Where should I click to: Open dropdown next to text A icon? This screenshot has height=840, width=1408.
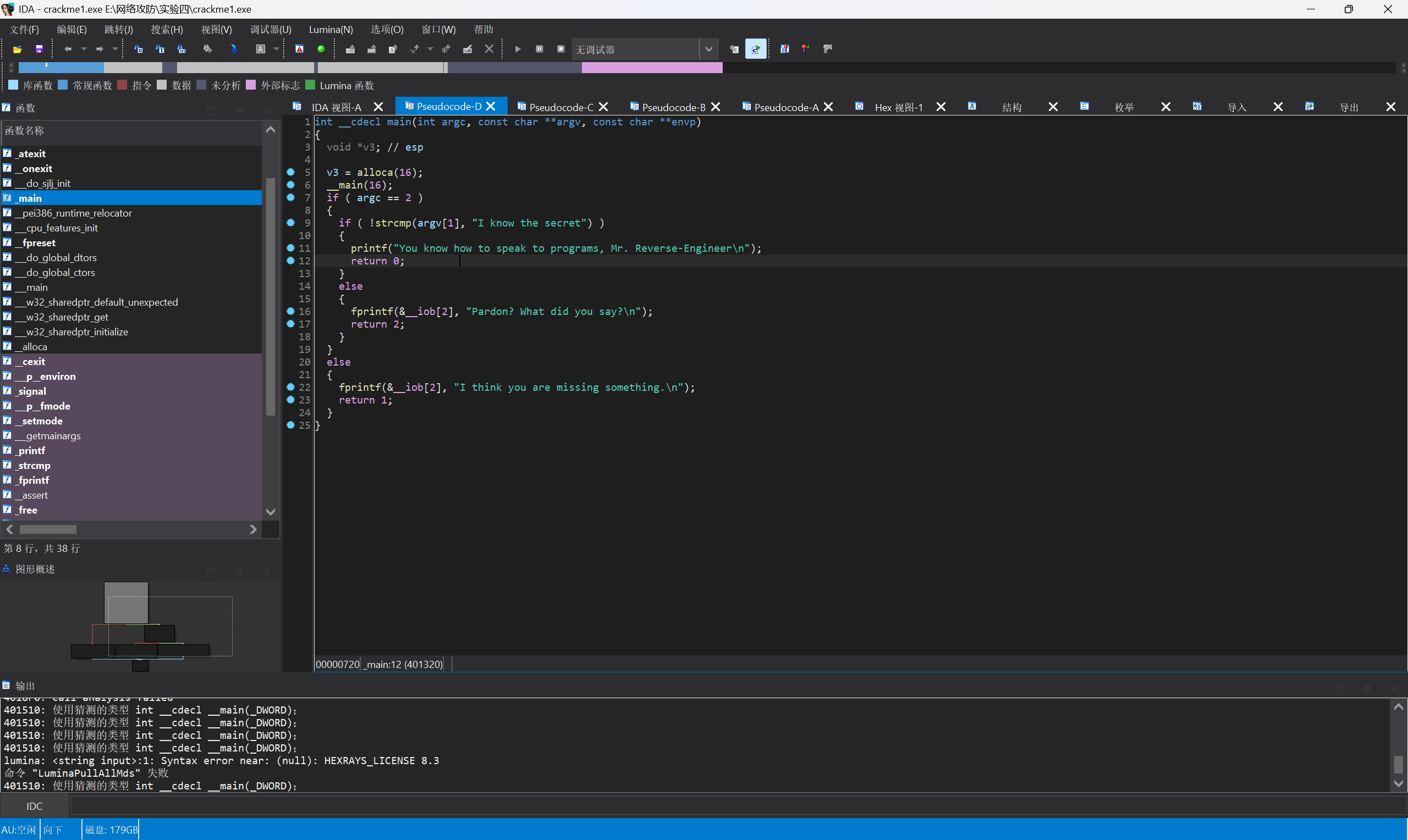click(x=276, y=49)
